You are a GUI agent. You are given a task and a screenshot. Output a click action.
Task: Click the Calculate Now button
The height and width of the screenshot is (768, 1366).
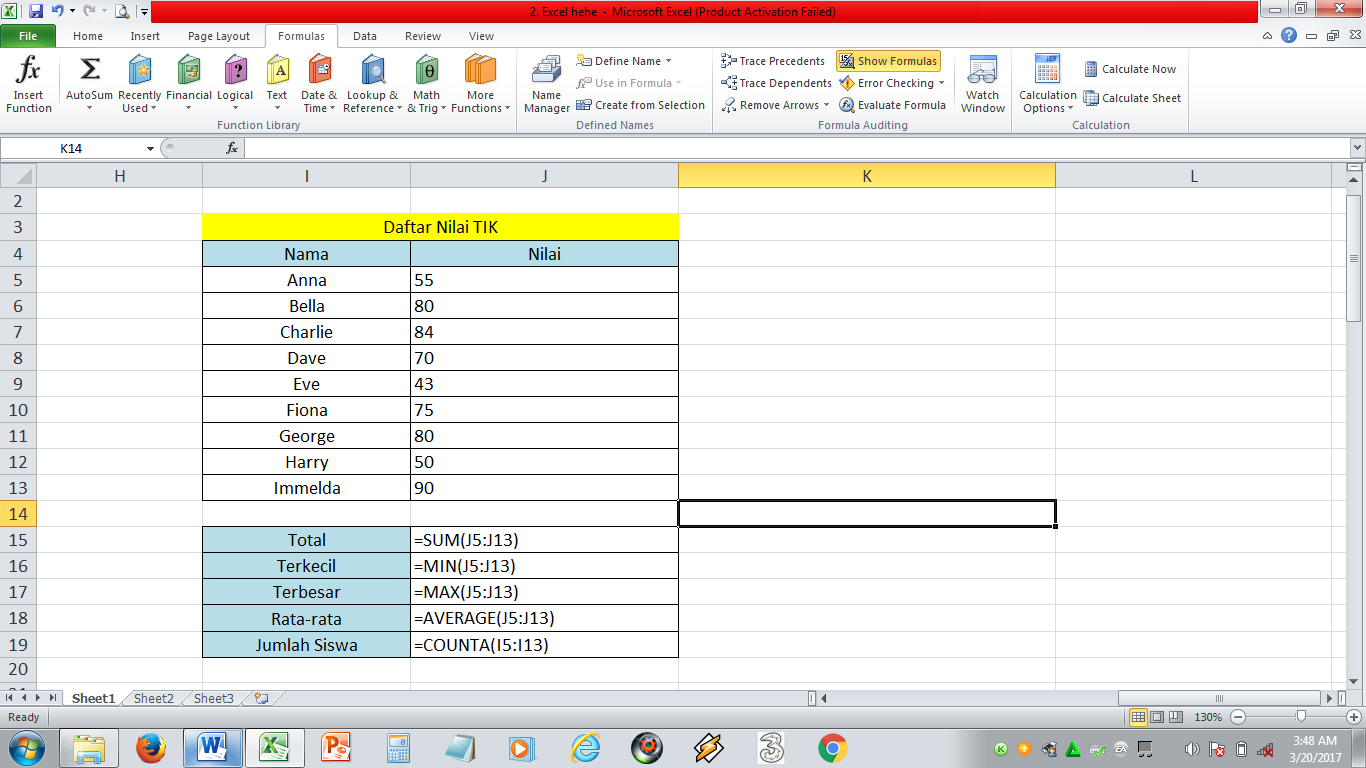point(1130,69)
